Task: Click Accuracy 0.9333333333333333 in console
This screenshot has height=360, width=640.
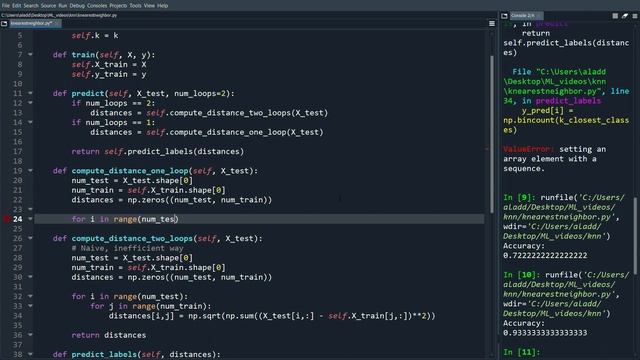Action: 545,328
